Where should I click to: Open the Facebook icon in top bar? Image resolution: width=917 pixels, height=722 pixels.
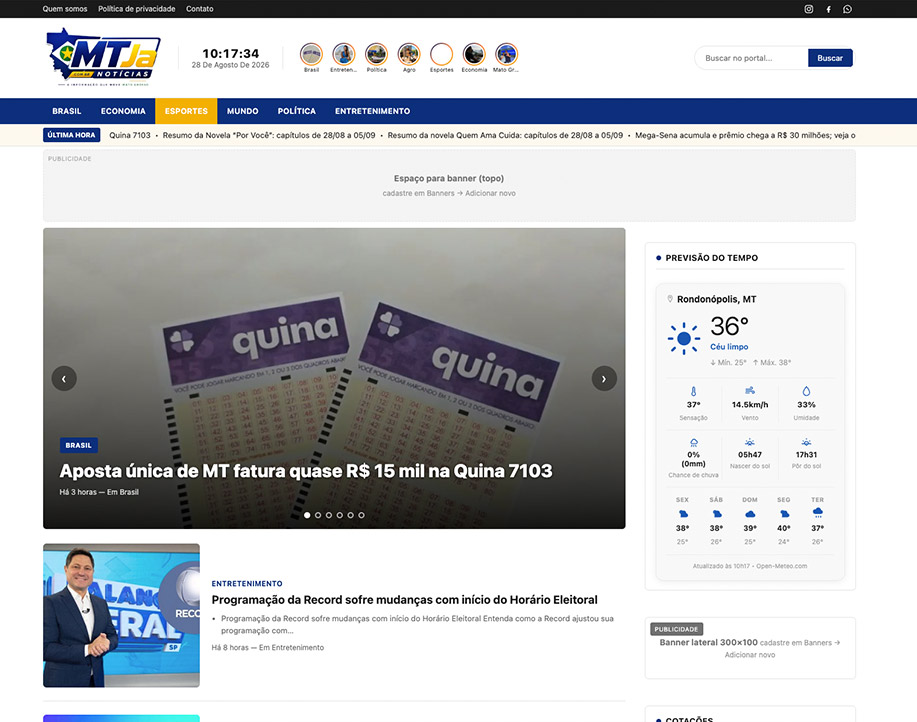tap(828, 9)
